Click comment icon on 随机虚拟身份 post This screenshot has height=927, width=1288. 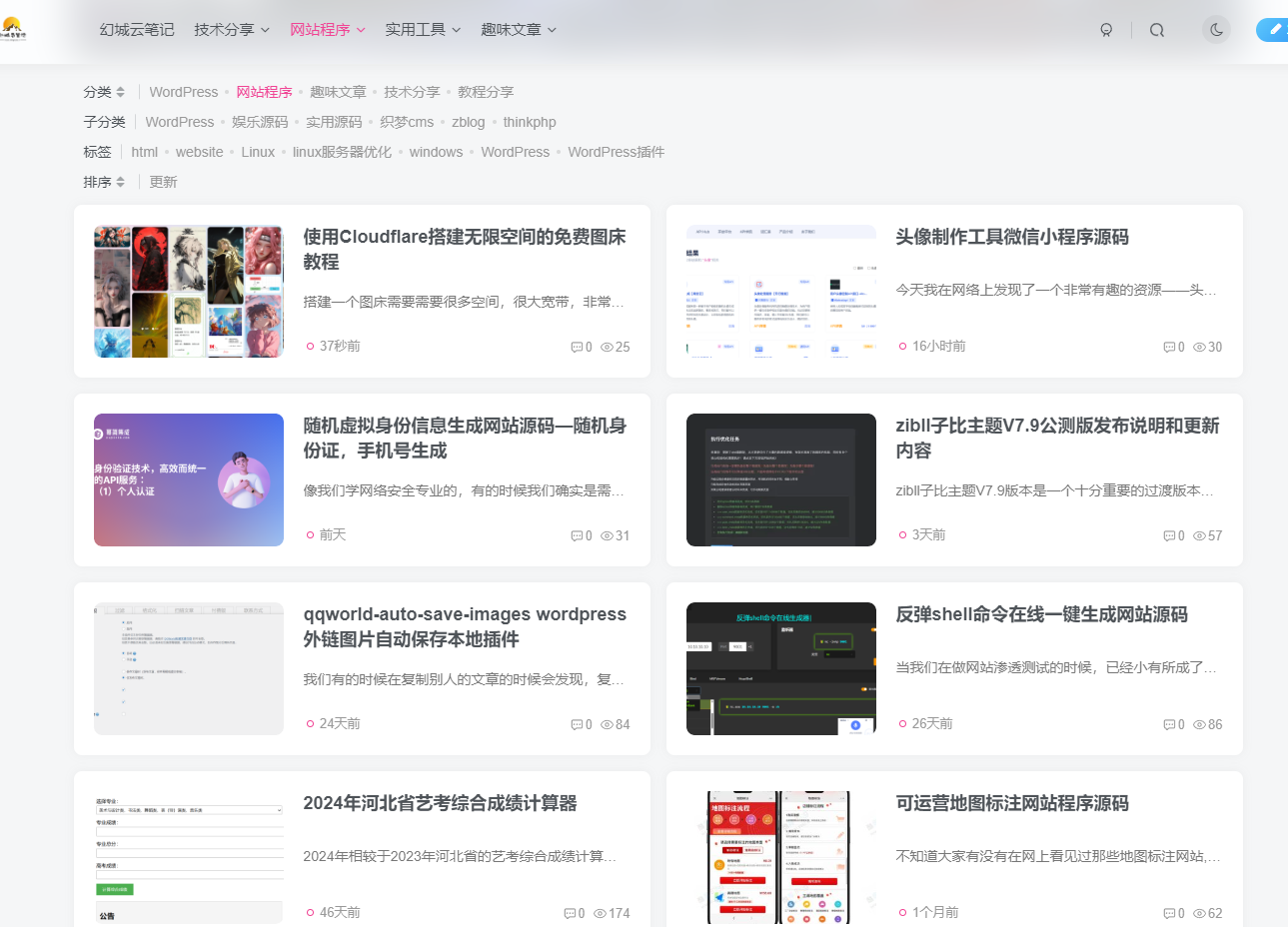577,536
